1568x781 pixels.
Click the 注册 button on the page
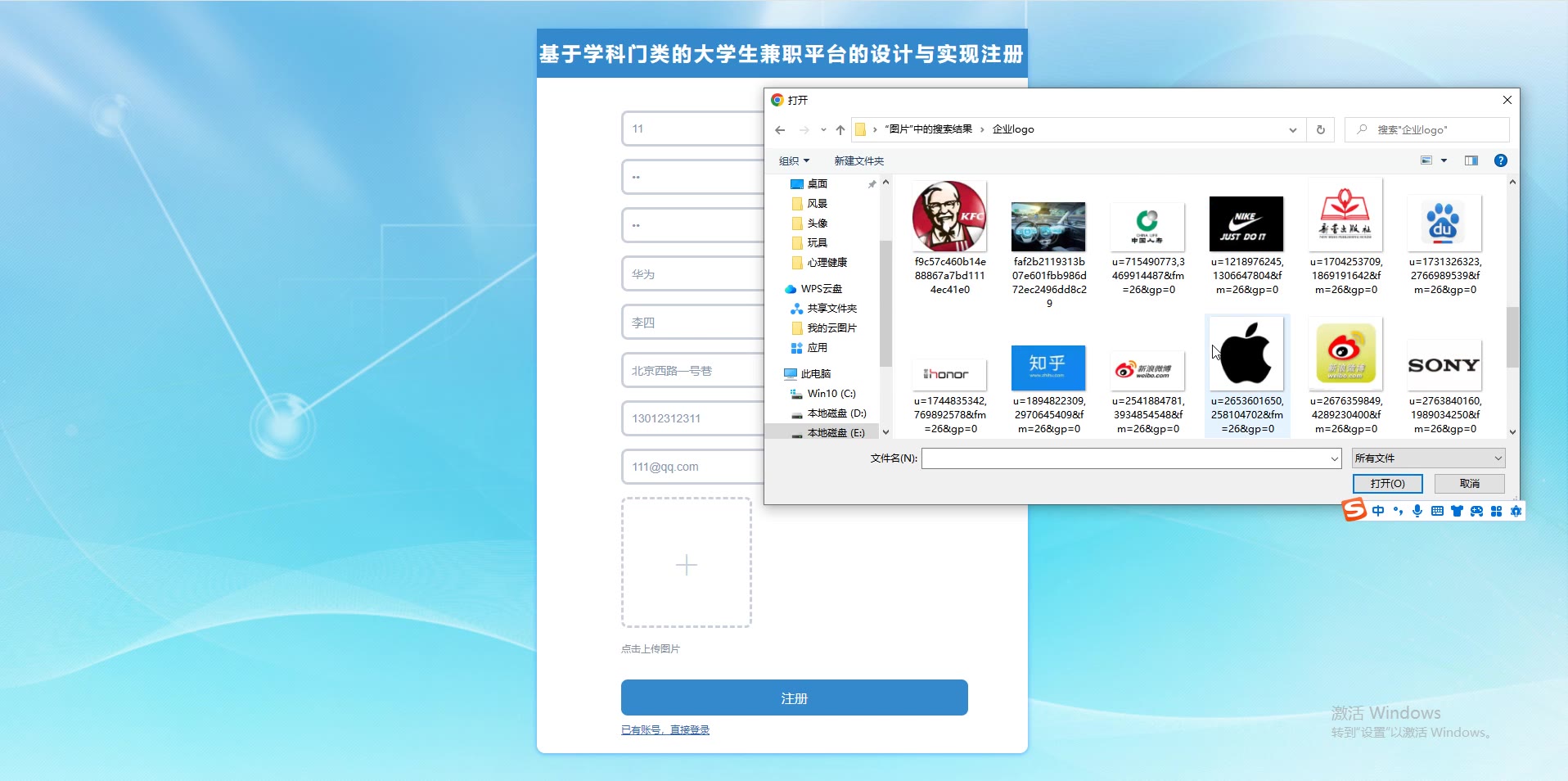794,697
